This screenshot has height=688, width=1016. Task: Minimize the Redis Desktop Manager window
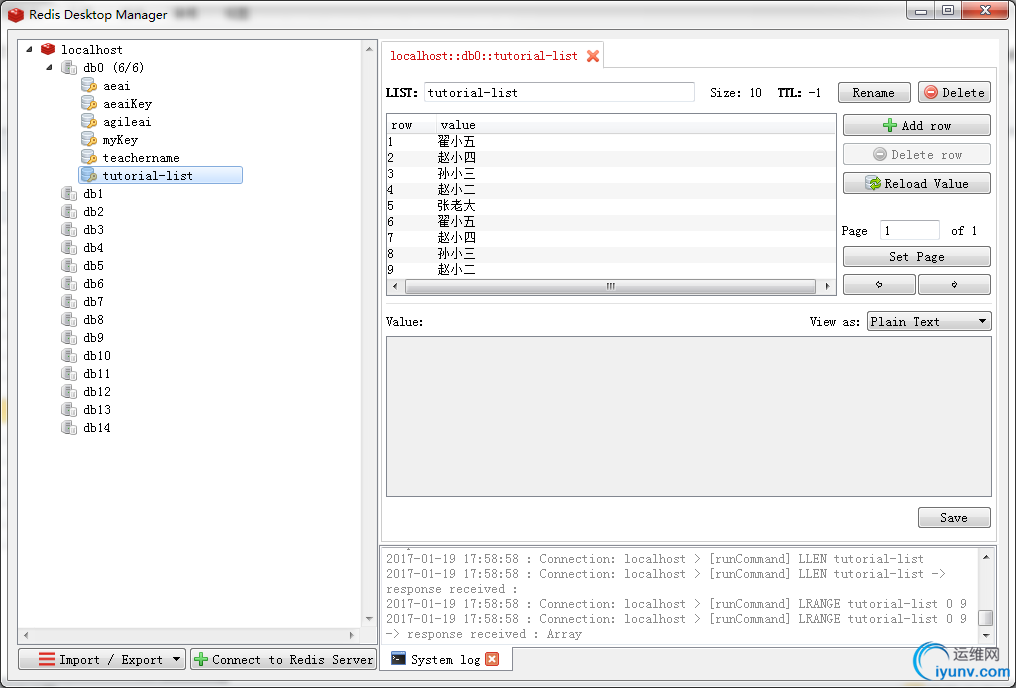pyautogui.click(x=921, y=10)
